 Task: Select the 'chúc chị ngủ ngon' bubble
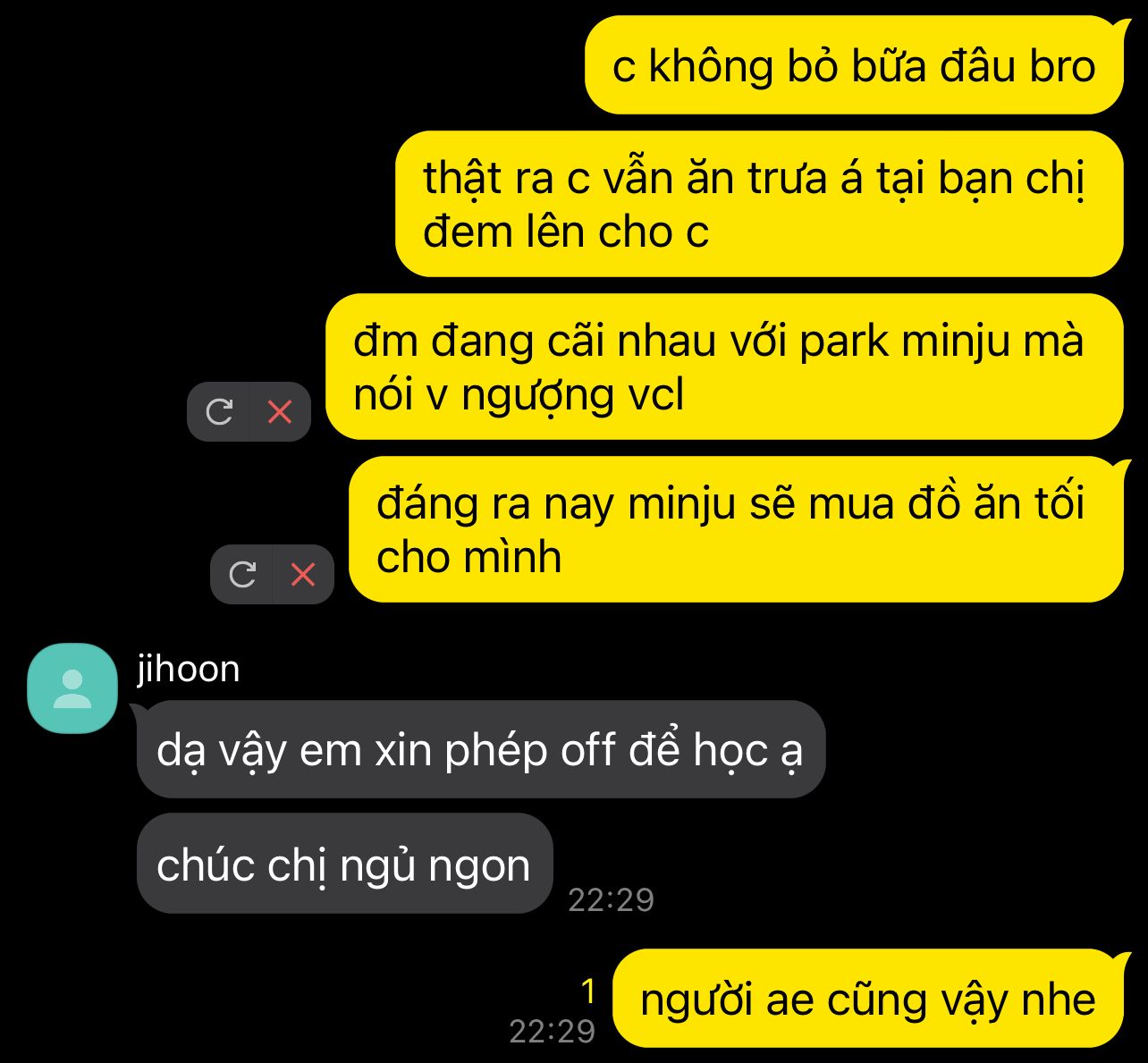point(344,864)
